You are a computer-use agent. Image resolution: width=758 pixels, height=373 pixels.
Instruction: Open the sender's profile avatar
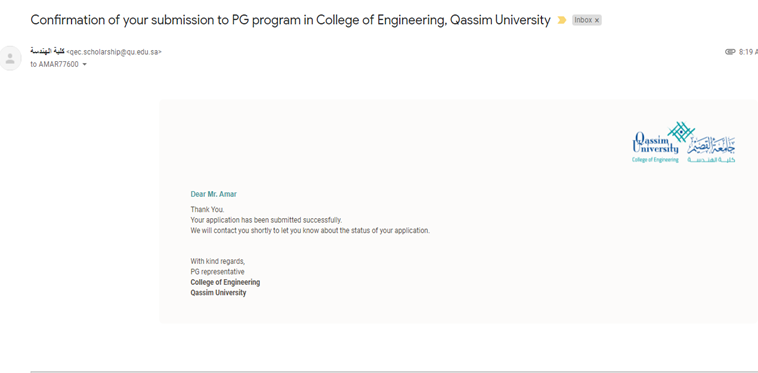coord(10,58)
